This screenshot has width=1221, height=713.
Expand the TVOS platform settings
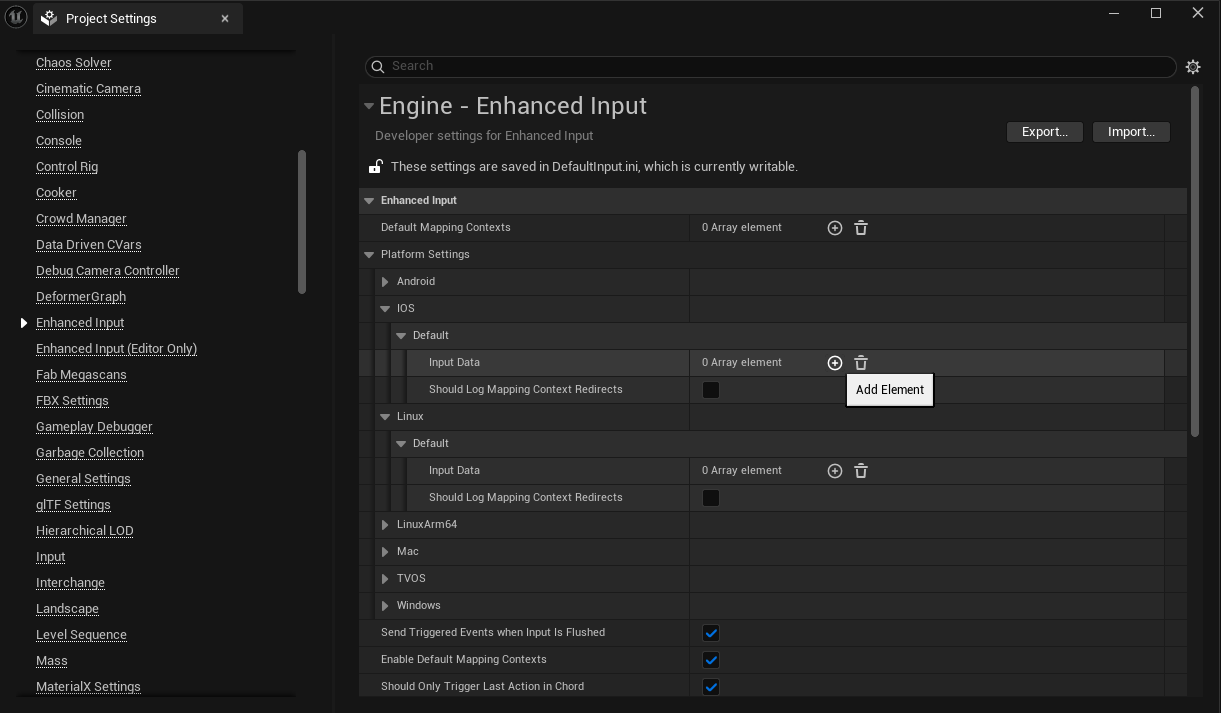coord(385,579)
